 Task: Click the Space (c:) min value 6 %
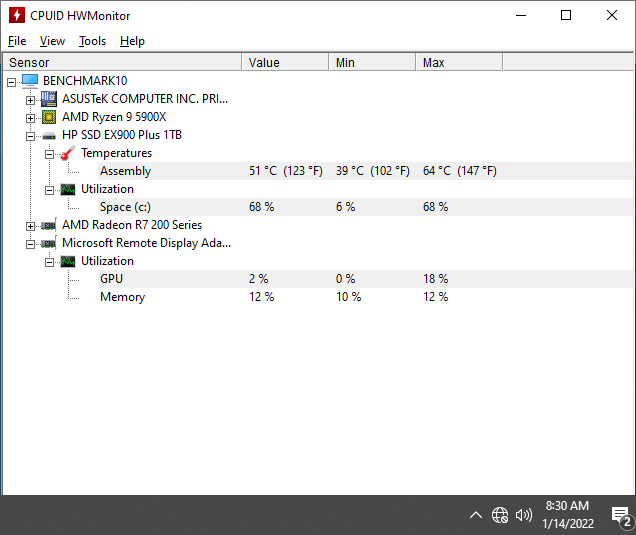[345, 207]
